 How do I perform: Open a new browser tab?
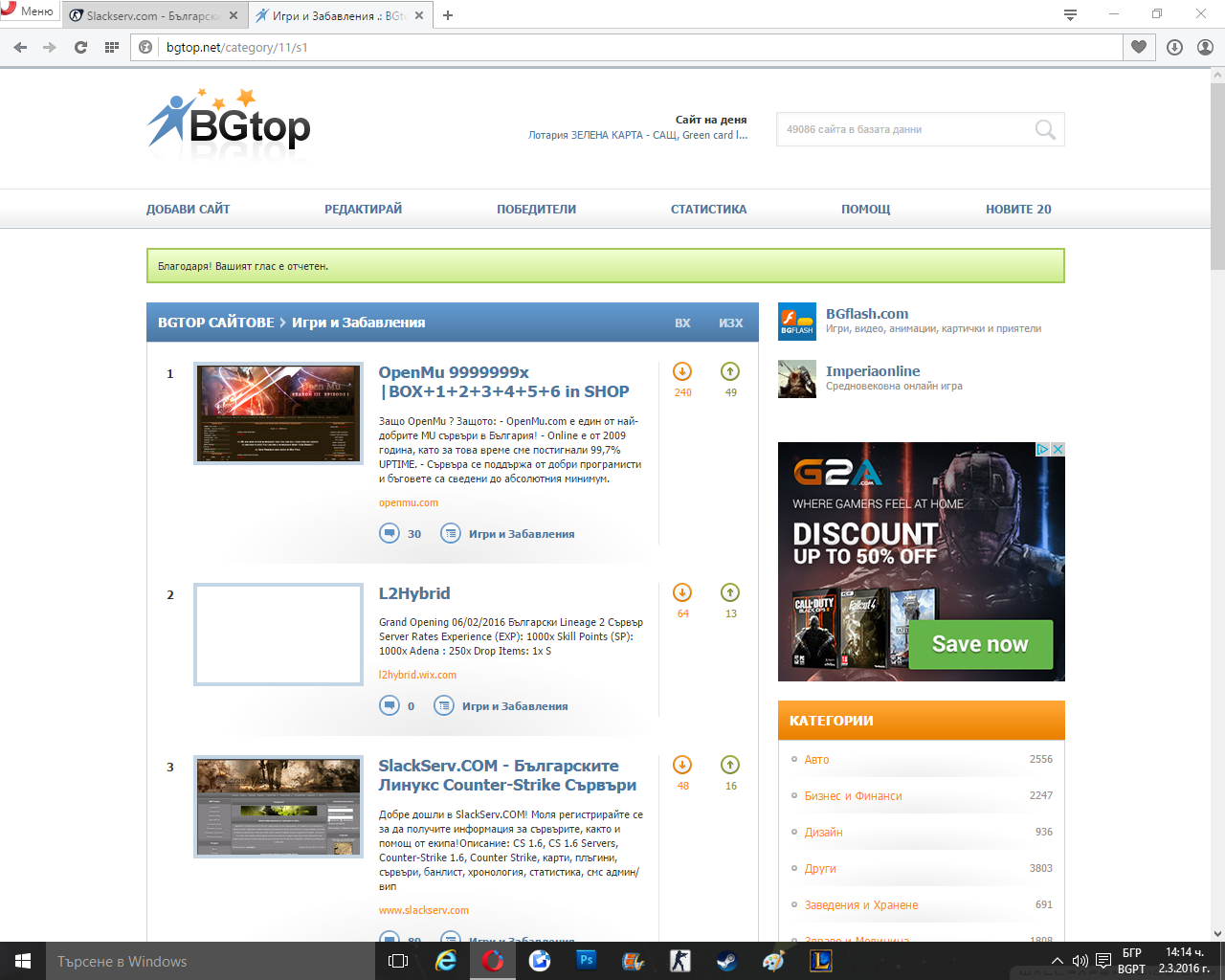pos(448,15)
